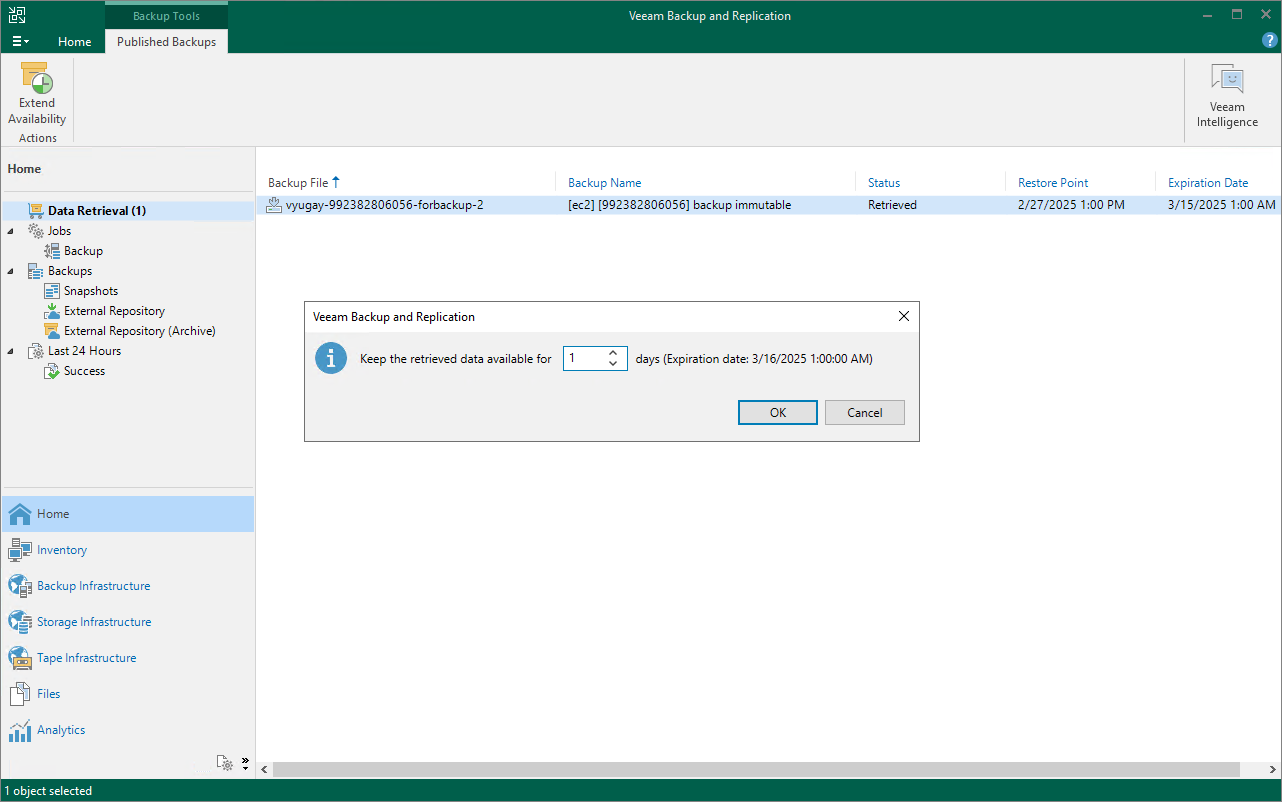1282x802 pixels.
Task: Switch to the Home ribbon tab
Action: [x=74, y=42]
